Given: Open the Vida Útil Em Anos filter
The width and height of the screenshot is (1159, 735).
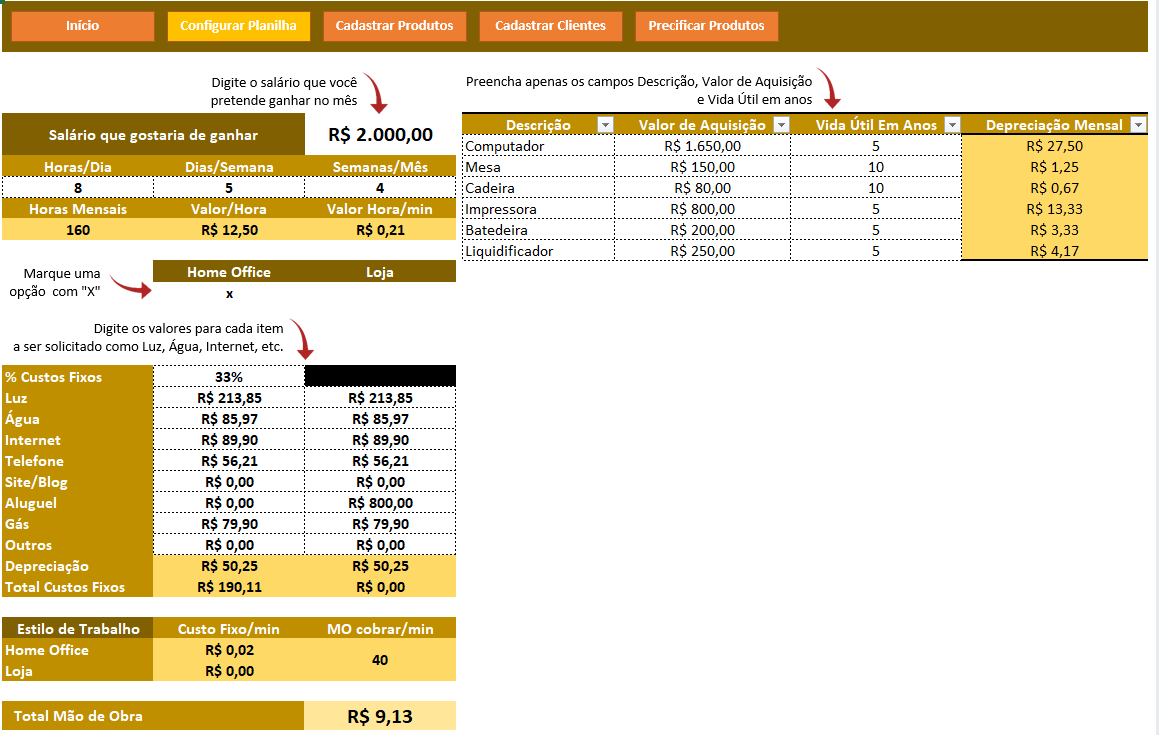Looking at the screenshot, I should coord(951,125).
